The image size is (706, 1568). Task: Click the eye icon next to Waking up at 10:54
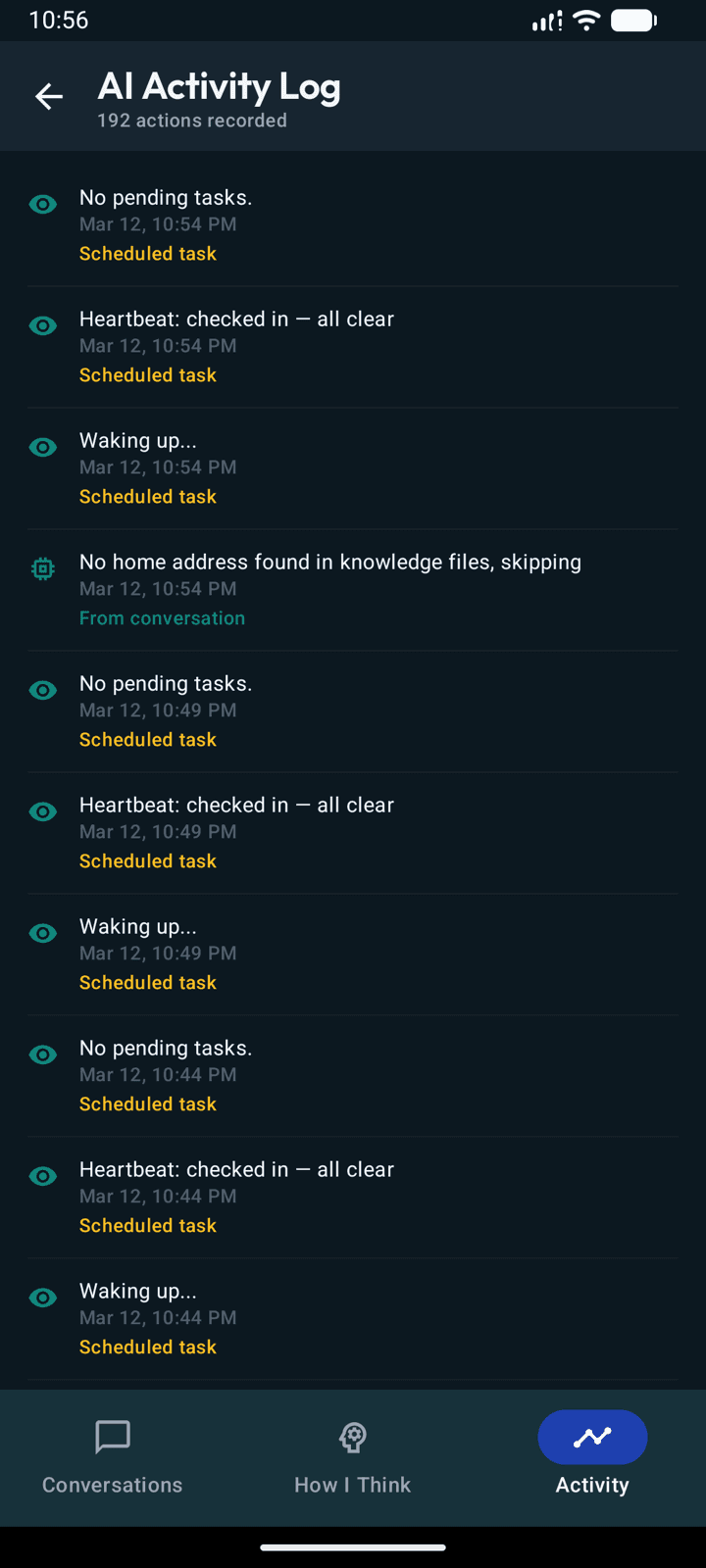tap(42, 447)
